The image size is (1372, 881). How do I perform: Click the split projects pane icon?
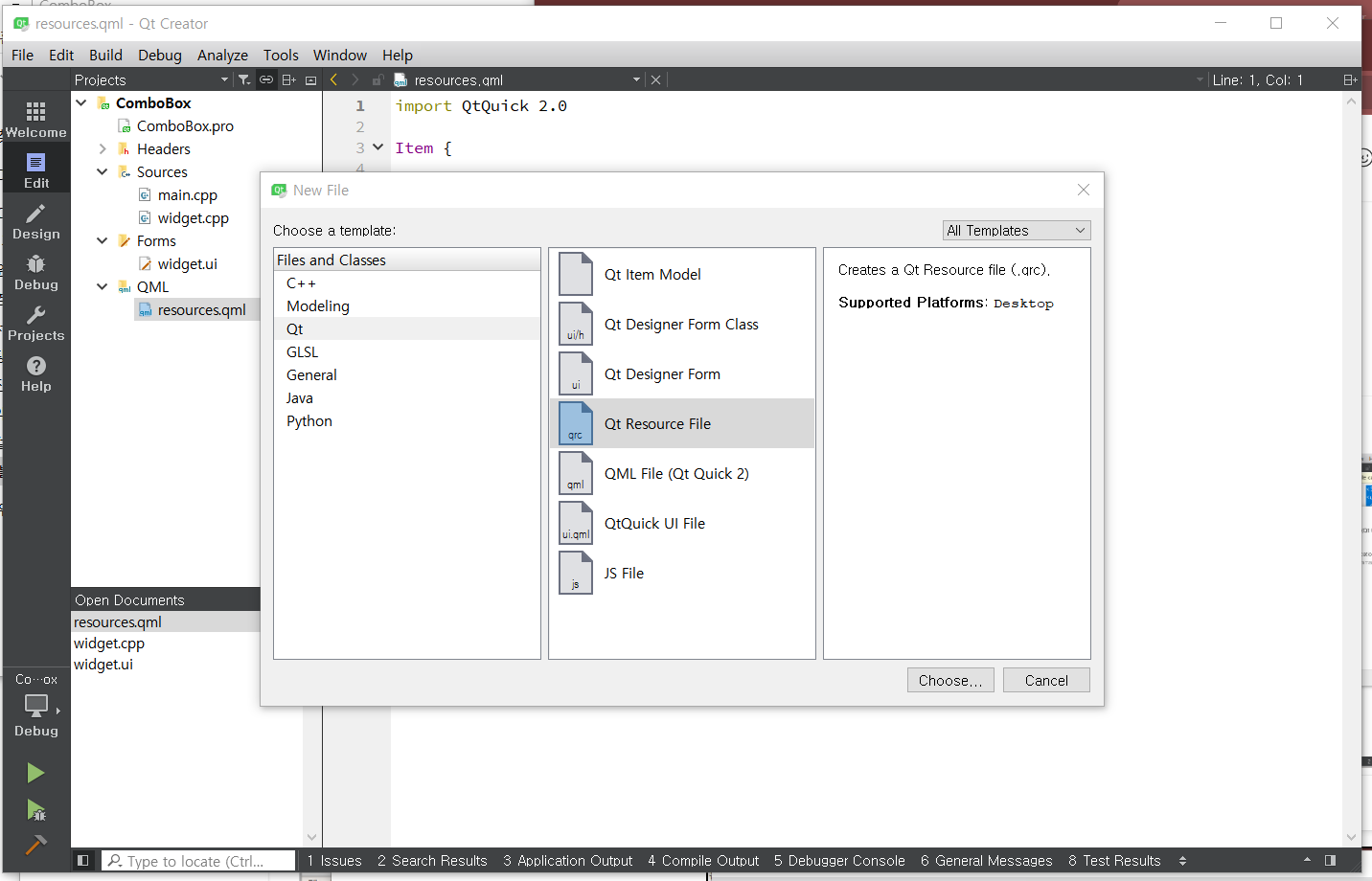point(288,80)
